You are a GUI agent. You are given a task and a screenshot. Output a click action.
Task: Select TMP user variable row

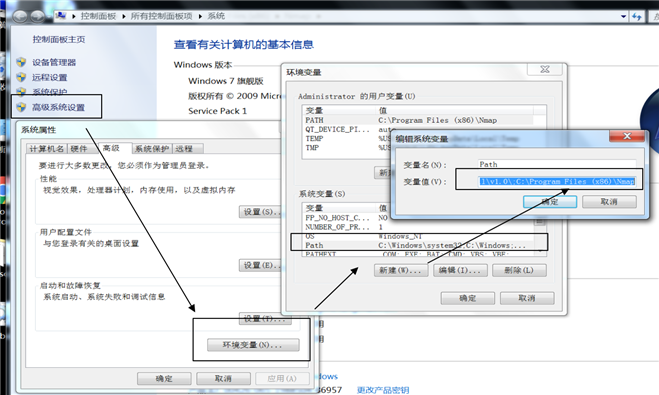[346, 148]
